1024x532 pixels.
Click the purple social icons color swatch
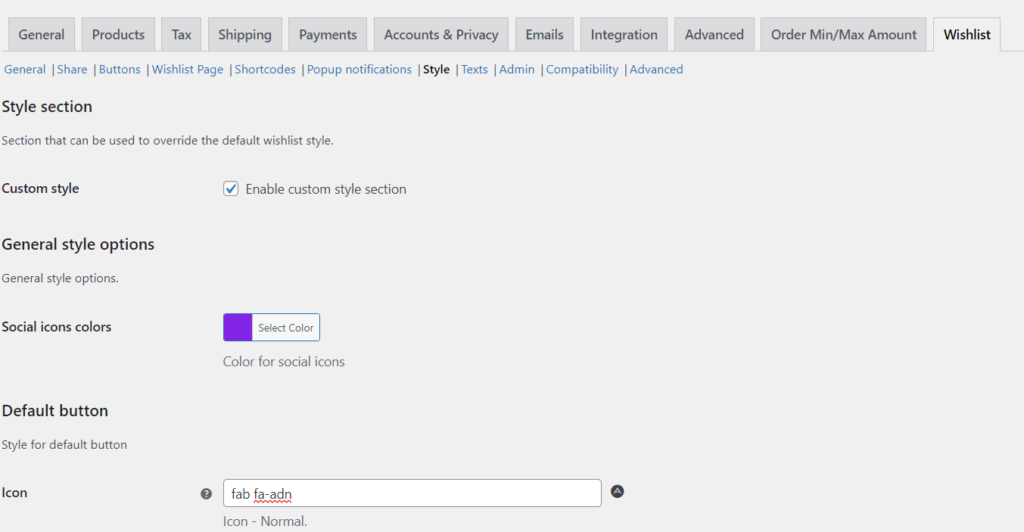tap(238, 327)
